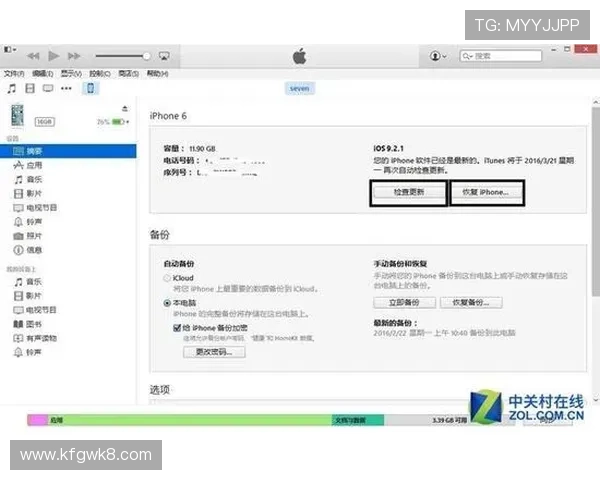This screenshot has height=480, width=600.
Task: Adjust the volume slider knob
Action: pos(147,56)
